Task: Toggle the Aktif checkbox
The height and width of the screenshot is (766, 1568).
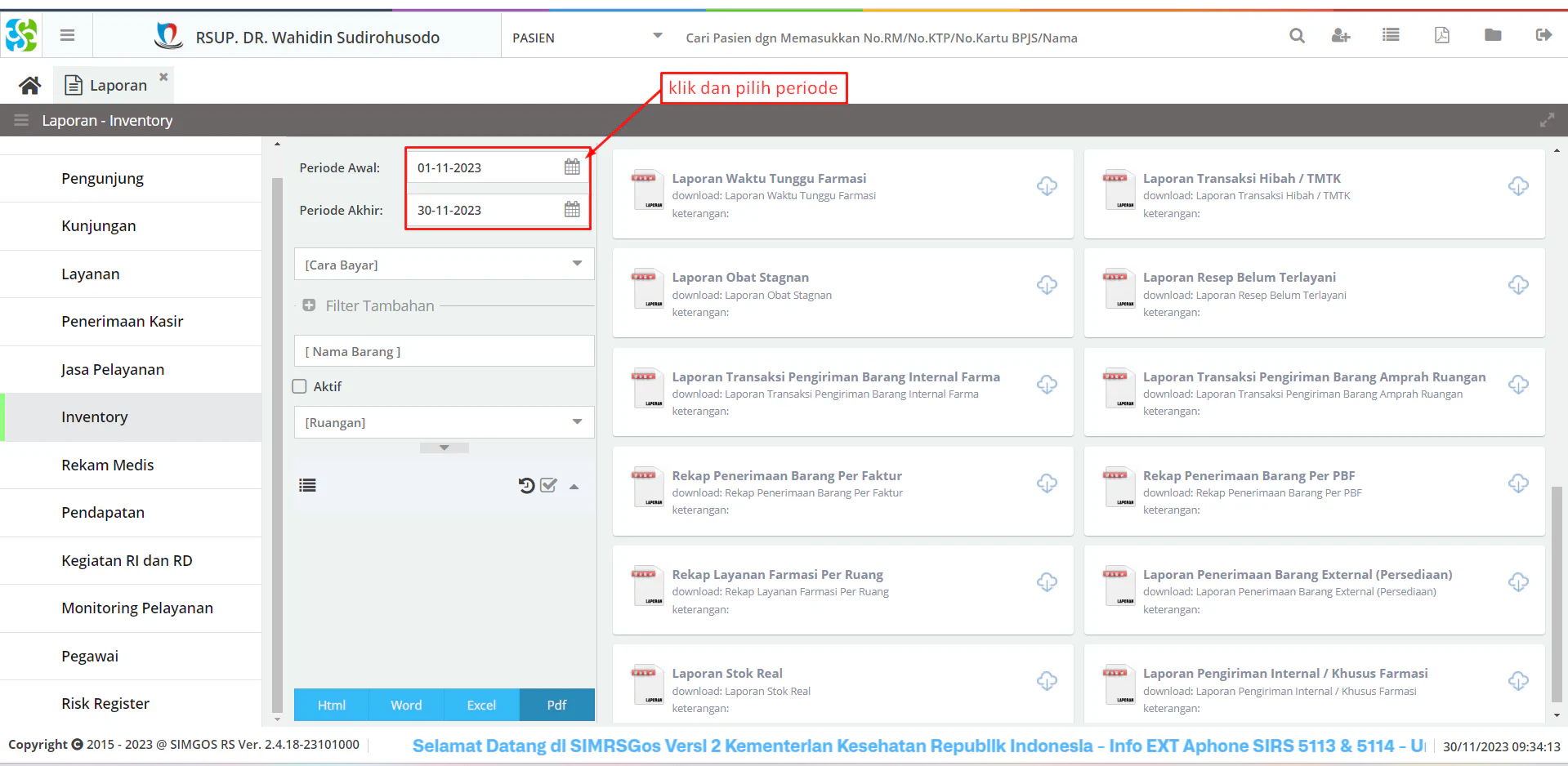Action: click(x=300, y=386)
